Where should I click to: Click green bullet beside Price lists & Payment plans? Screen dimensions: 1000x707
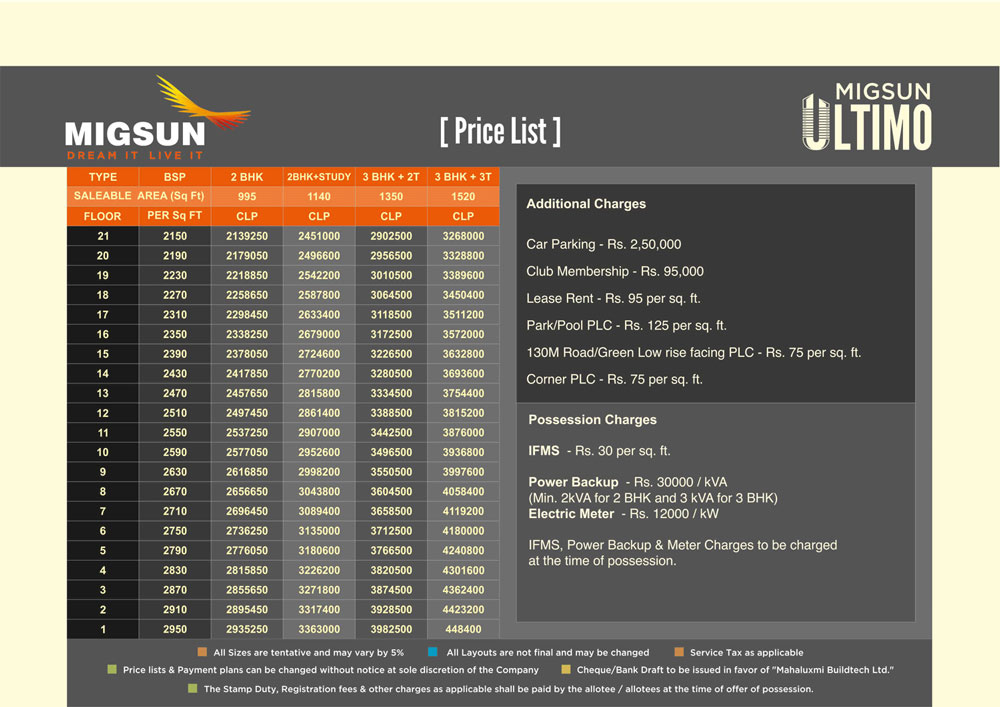112,670
